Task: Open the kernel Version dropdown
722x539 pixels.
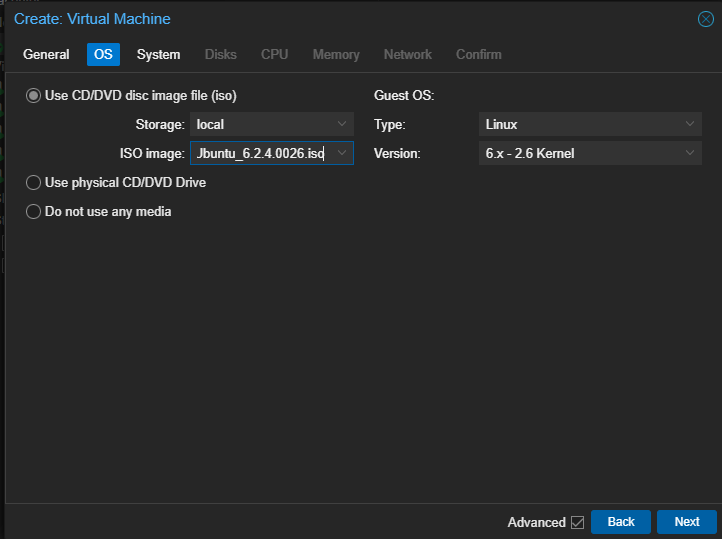Action: point(690,153)
